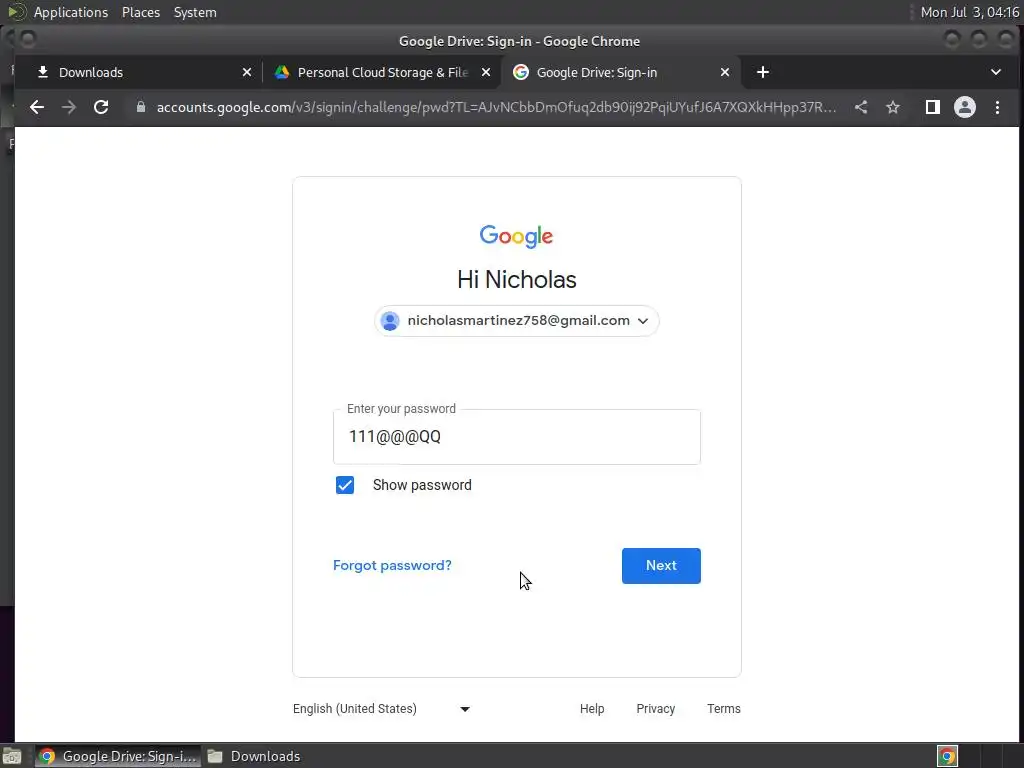
Task: Expand the account switcher chevron
Action: 643,321
